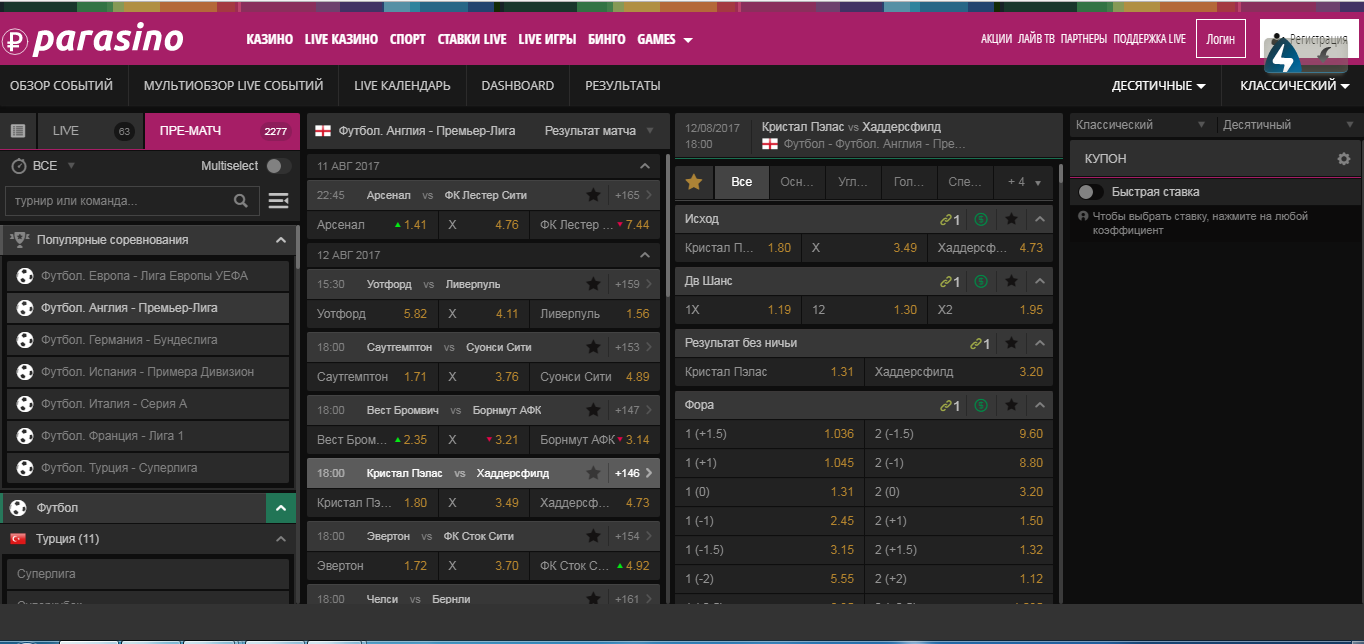Open the ПОДДЕРЖКА LIVE link

click(x=1149, y=39)
